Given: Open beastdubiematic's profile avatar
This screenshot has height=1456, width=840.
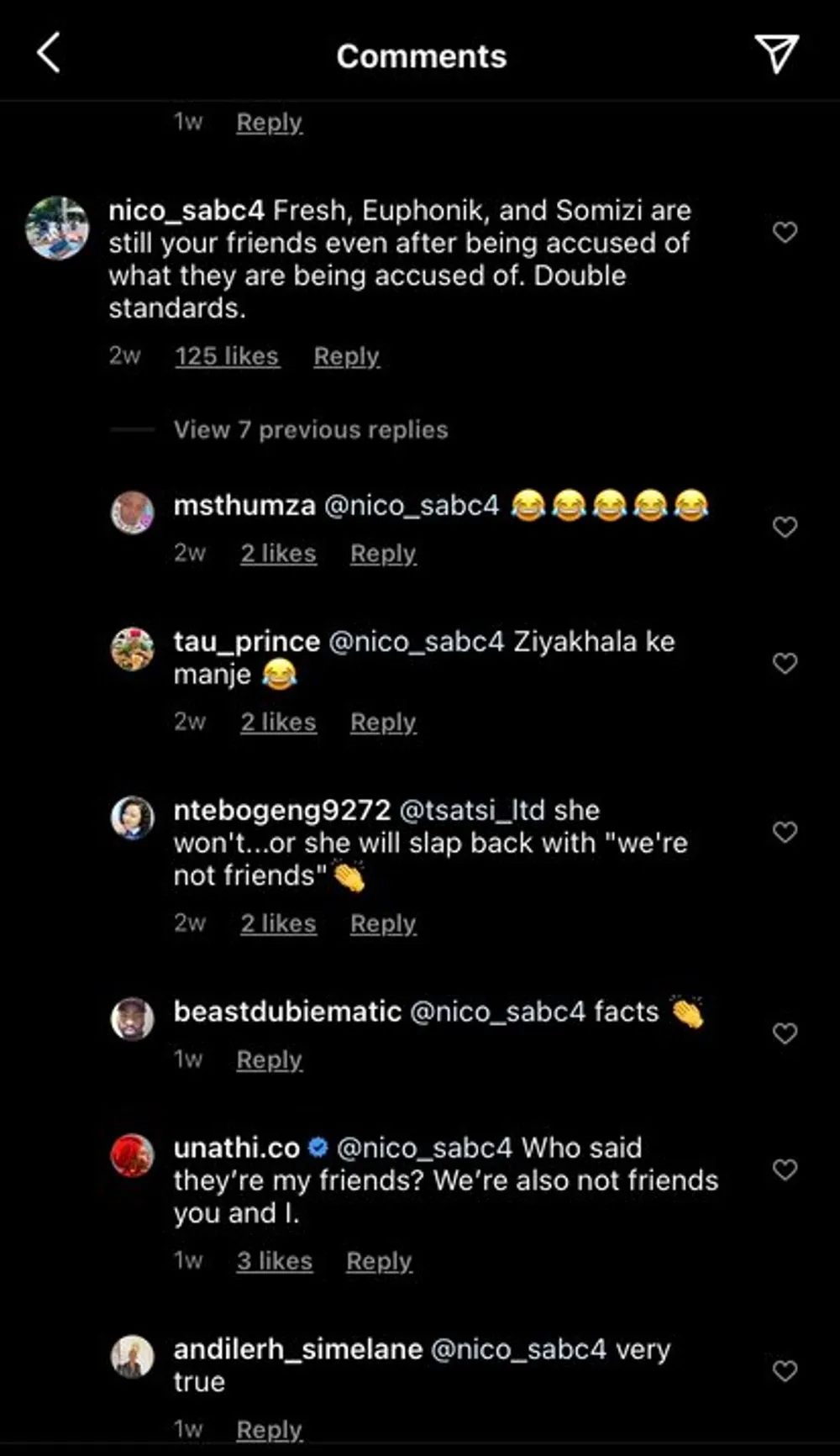Looking at the screenshot, I should point(133,1019).
